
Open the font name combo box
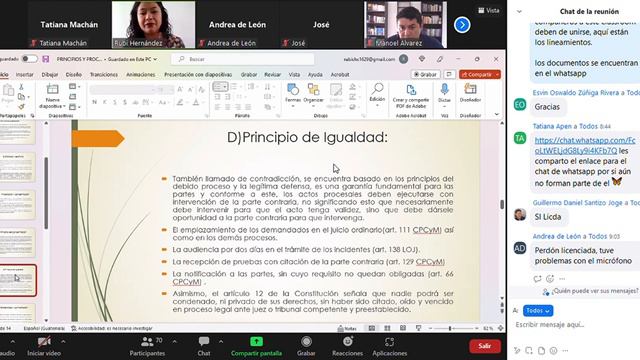point(122,89)
